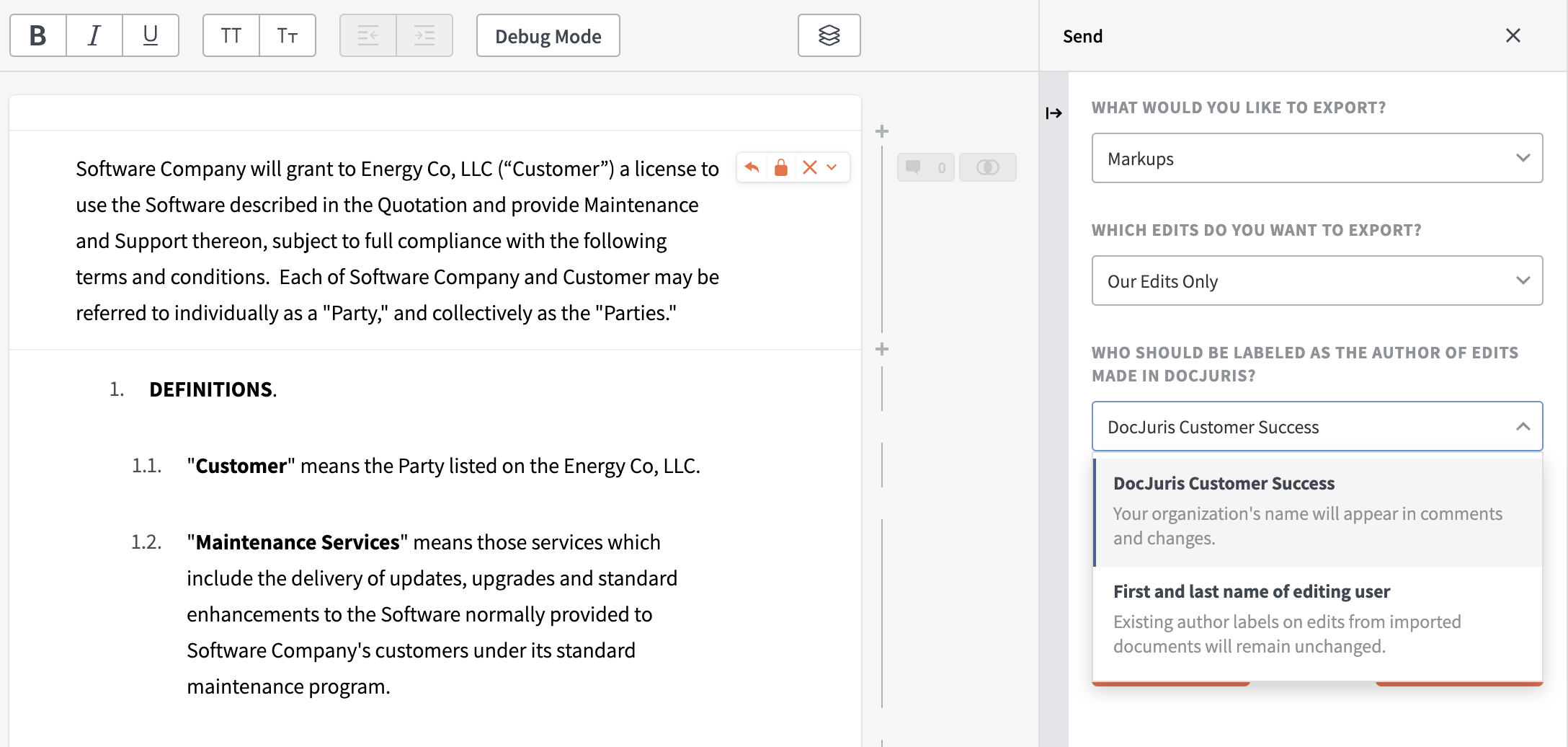Screen dimensions: 1568x747
Task: Open the Markups export dropdown
Action: pos(1317,158)
